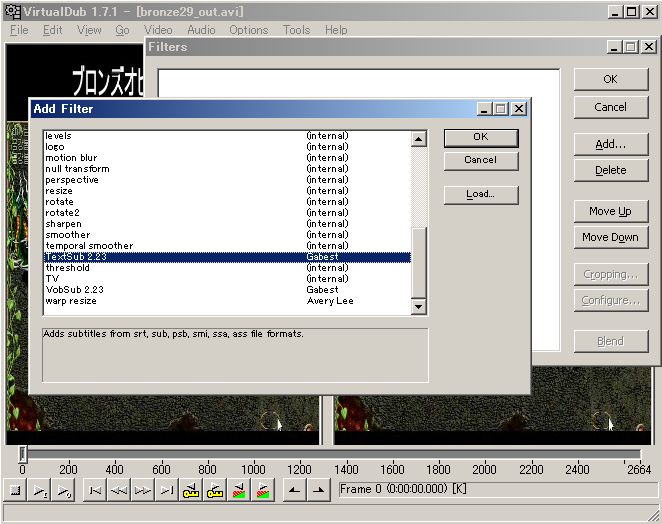This screenshot has height=524, width=662.
Task: Open the Go menu
Action: [x=122, y=30]
